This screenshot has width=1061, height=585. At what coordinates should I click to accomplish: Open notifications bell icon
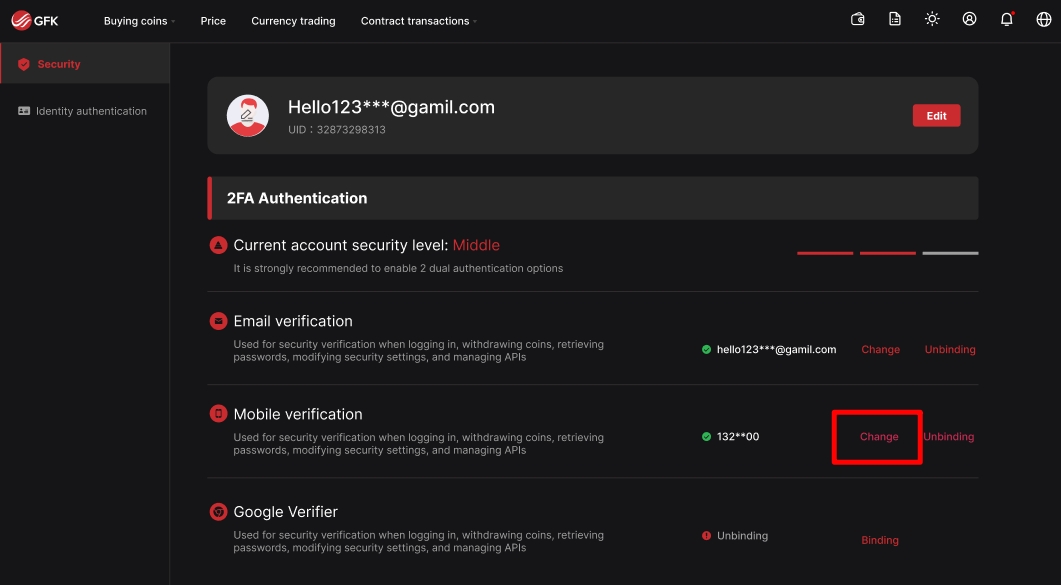pos(1007,19)
